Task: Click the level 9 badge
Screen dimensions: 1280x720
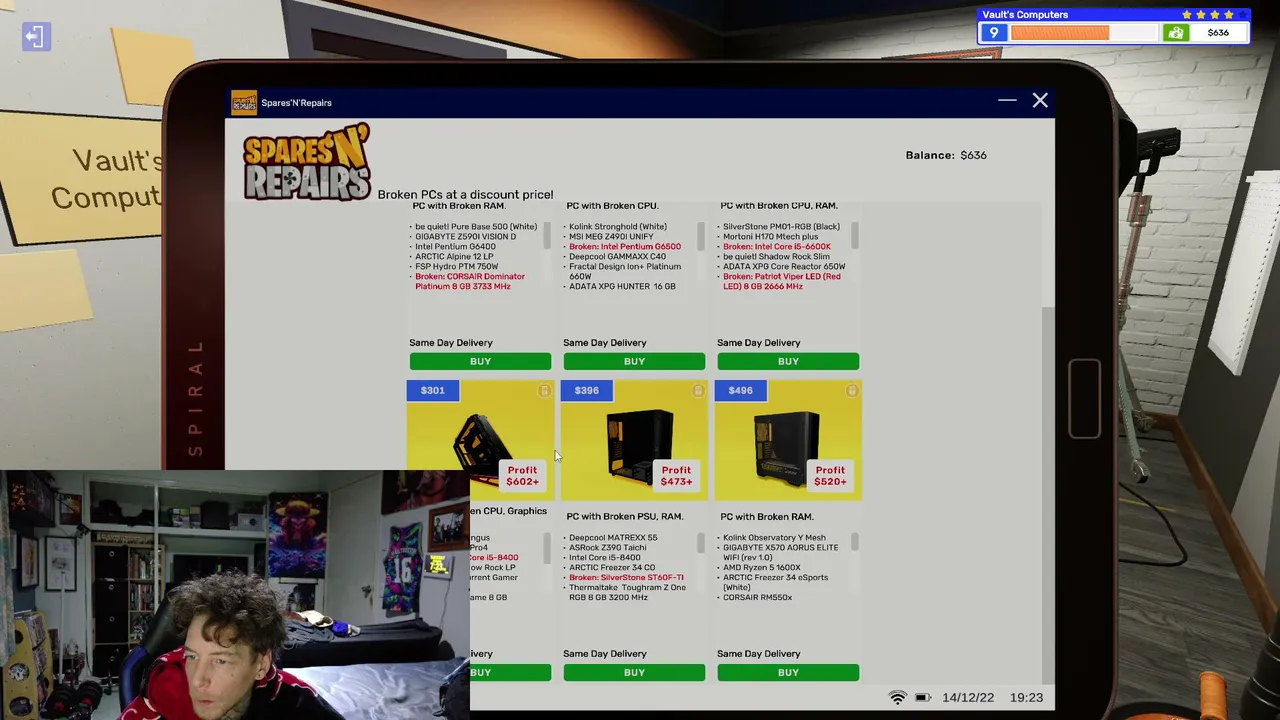Action: (x=993, y=33)
